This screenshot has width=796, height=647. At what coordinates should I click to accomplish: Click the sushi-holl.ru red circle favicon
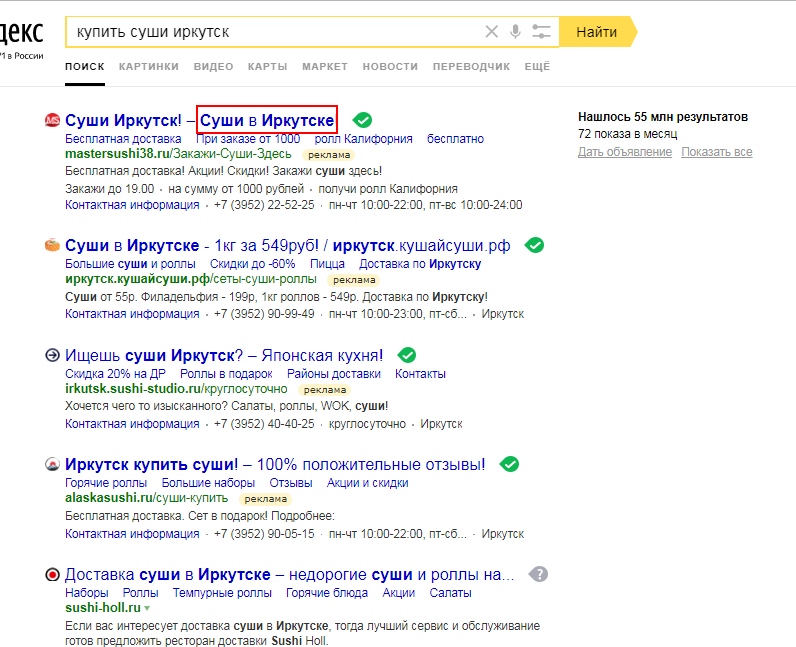click(52, 574)
